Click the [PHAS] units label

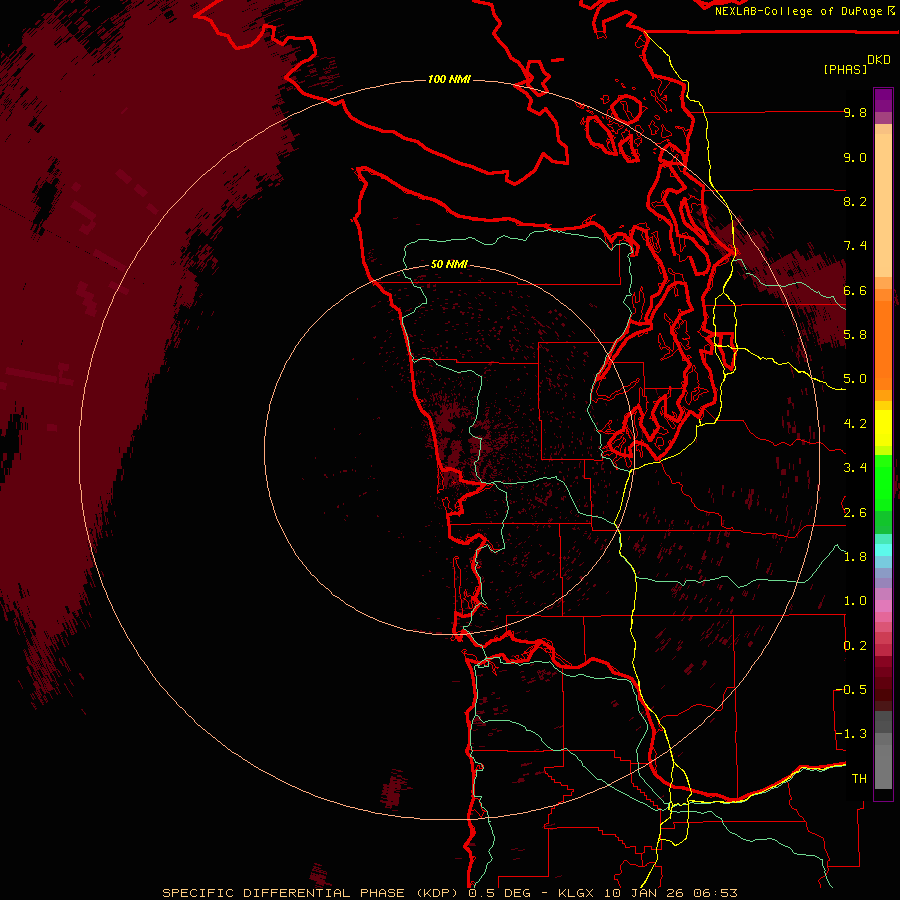tap(845, 69)
